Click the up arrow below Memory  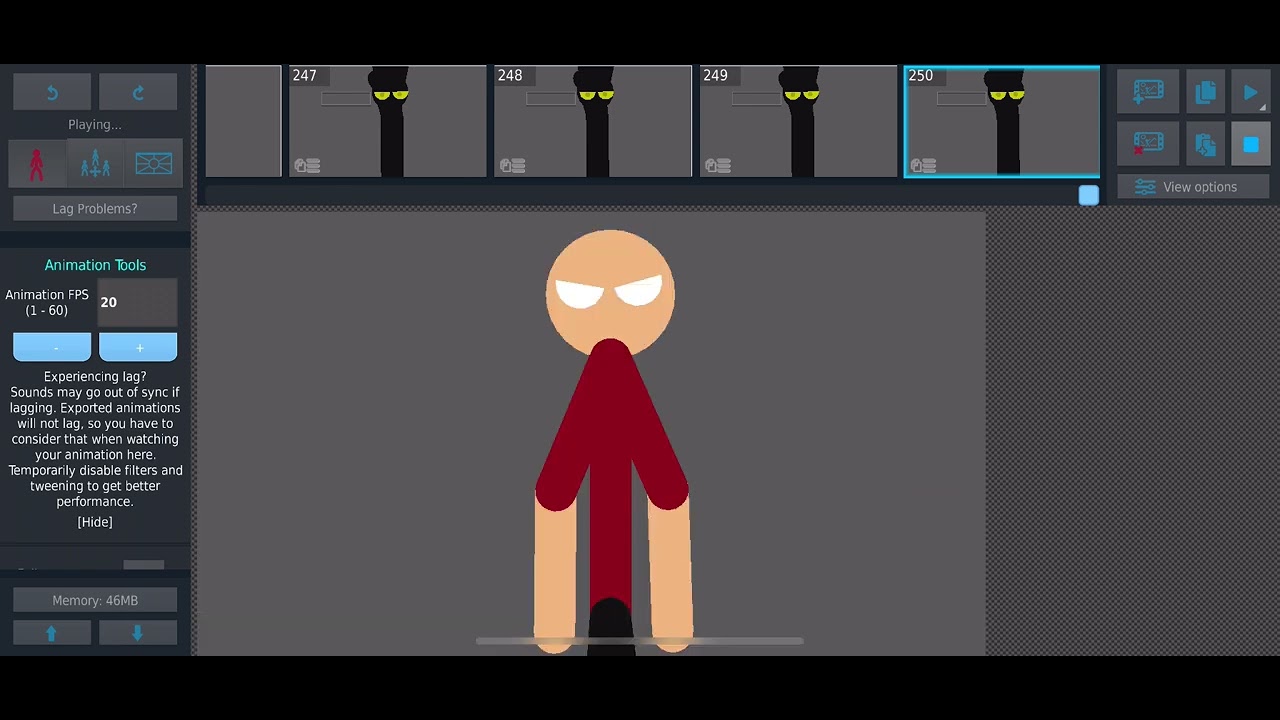(x=52, y=633)
